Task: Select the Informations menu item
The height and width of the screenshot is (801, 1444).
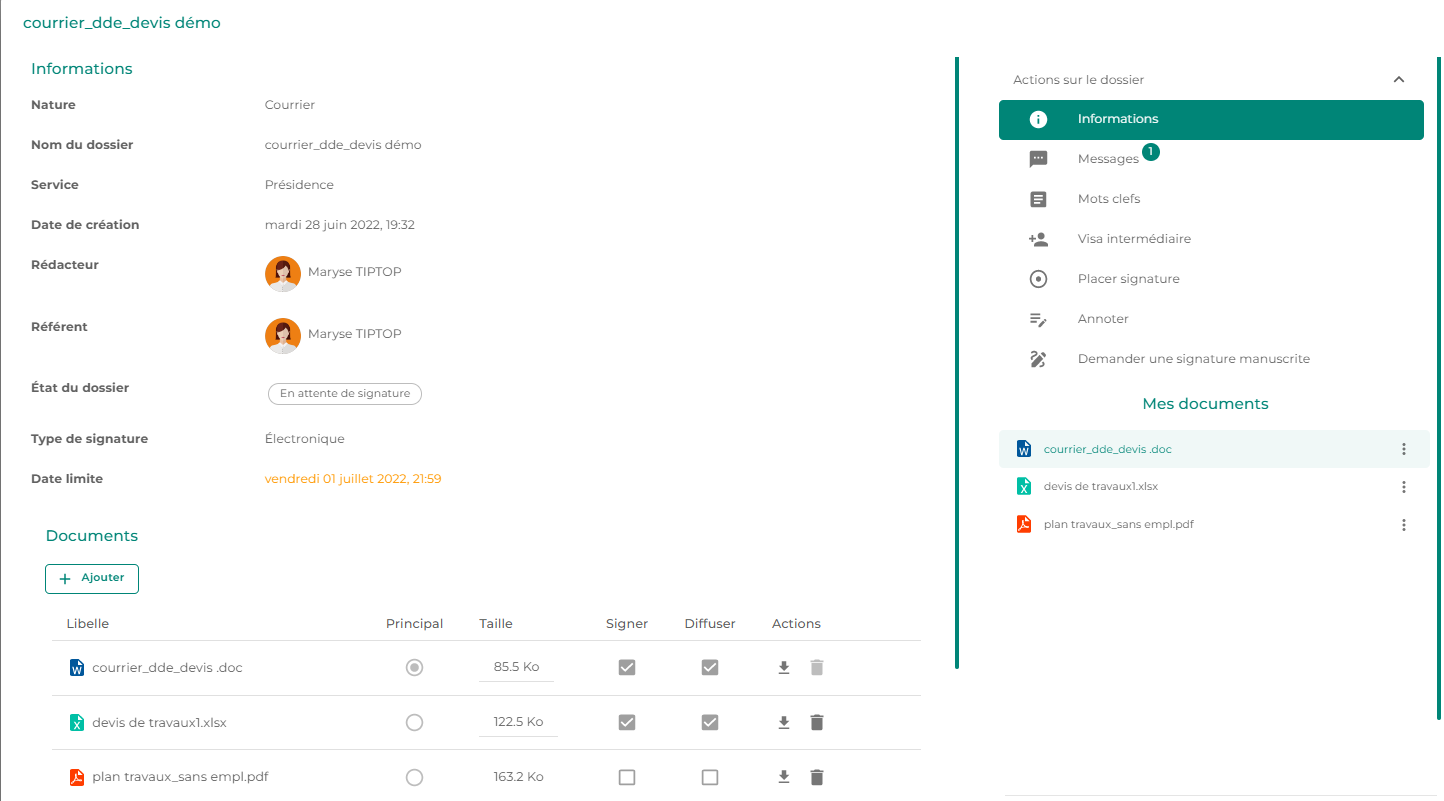Action: [x=1211, y=119]
